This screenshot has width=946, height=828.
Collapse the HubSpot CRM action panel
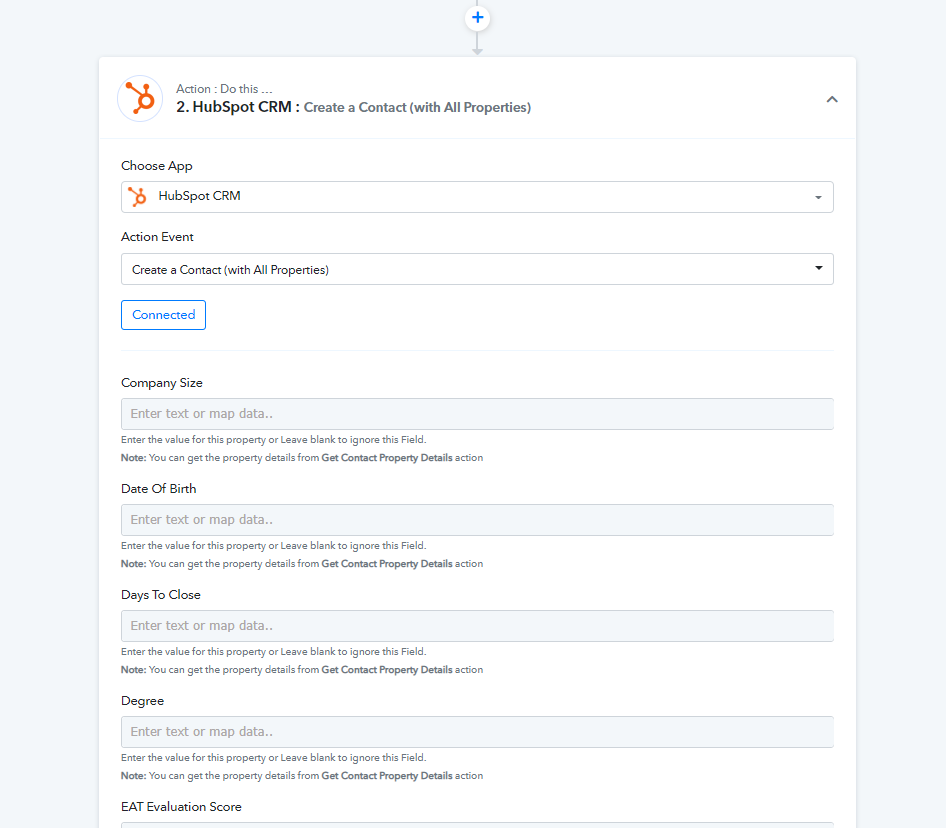click(x=832, y=99)
